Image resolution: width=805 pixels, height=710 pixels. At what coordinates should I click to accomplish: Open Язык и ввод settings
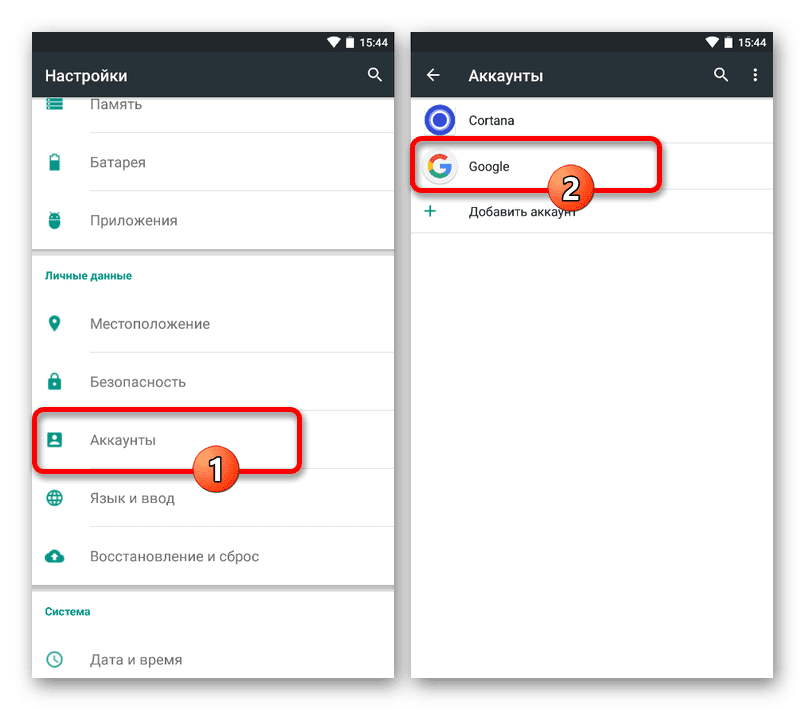pos(213,498)
